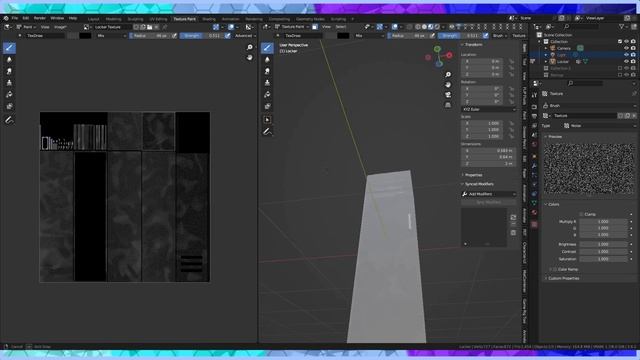Click the pan hand icon in 3D viewport
The height and width of the screenshot is (360, 640).
click(x=448, y=85)
